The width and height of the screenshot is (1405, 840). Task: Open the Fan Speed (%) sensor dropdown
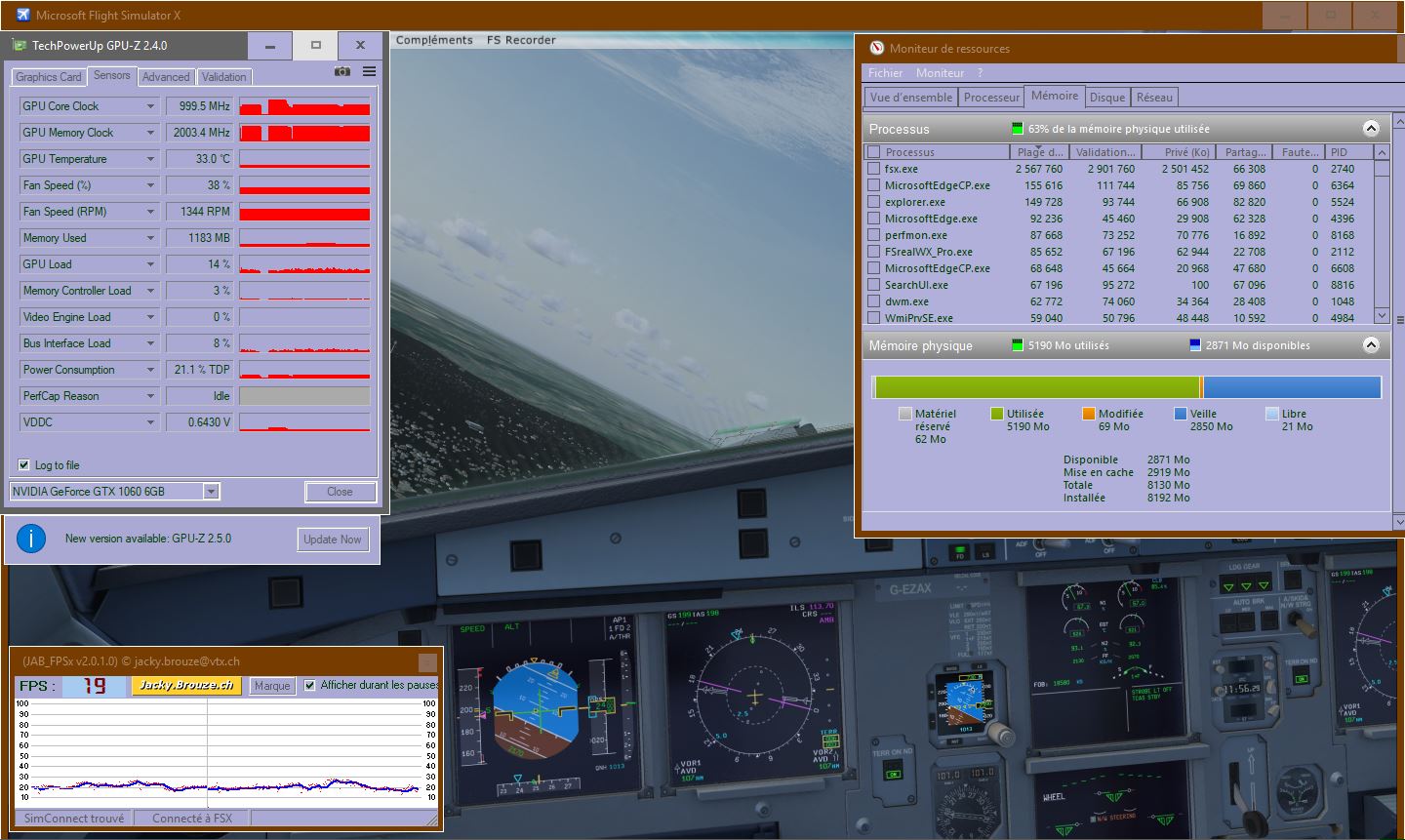(150, 185)
